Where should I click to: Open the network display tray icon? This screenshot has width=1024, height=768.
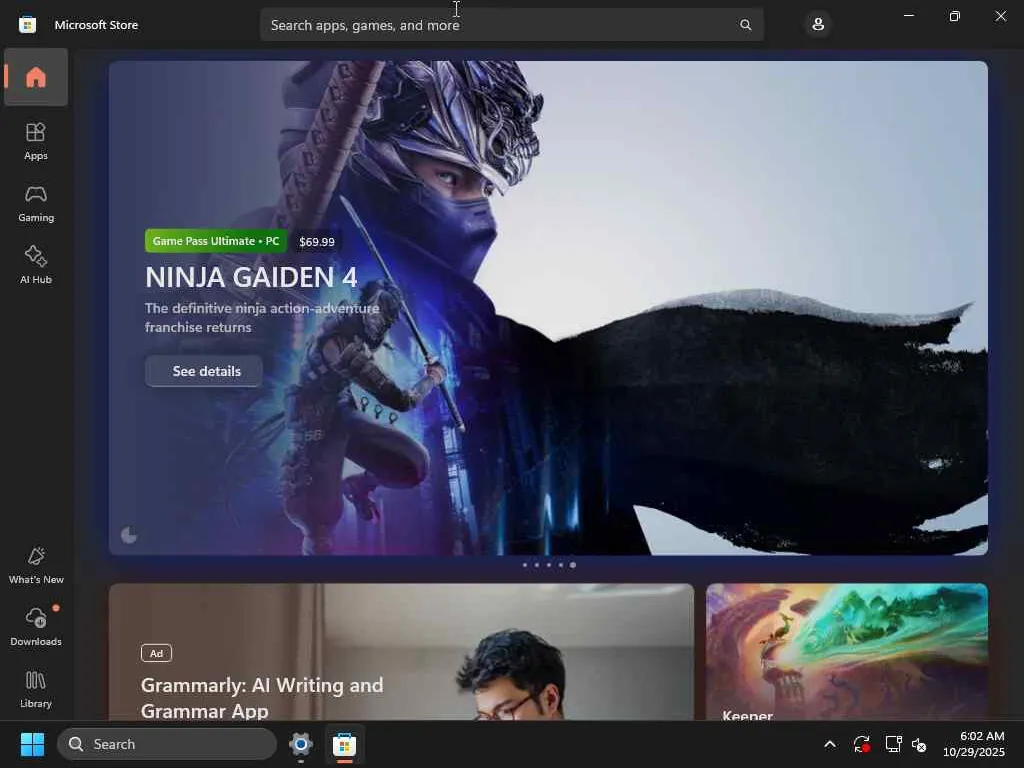coord(893,744)
